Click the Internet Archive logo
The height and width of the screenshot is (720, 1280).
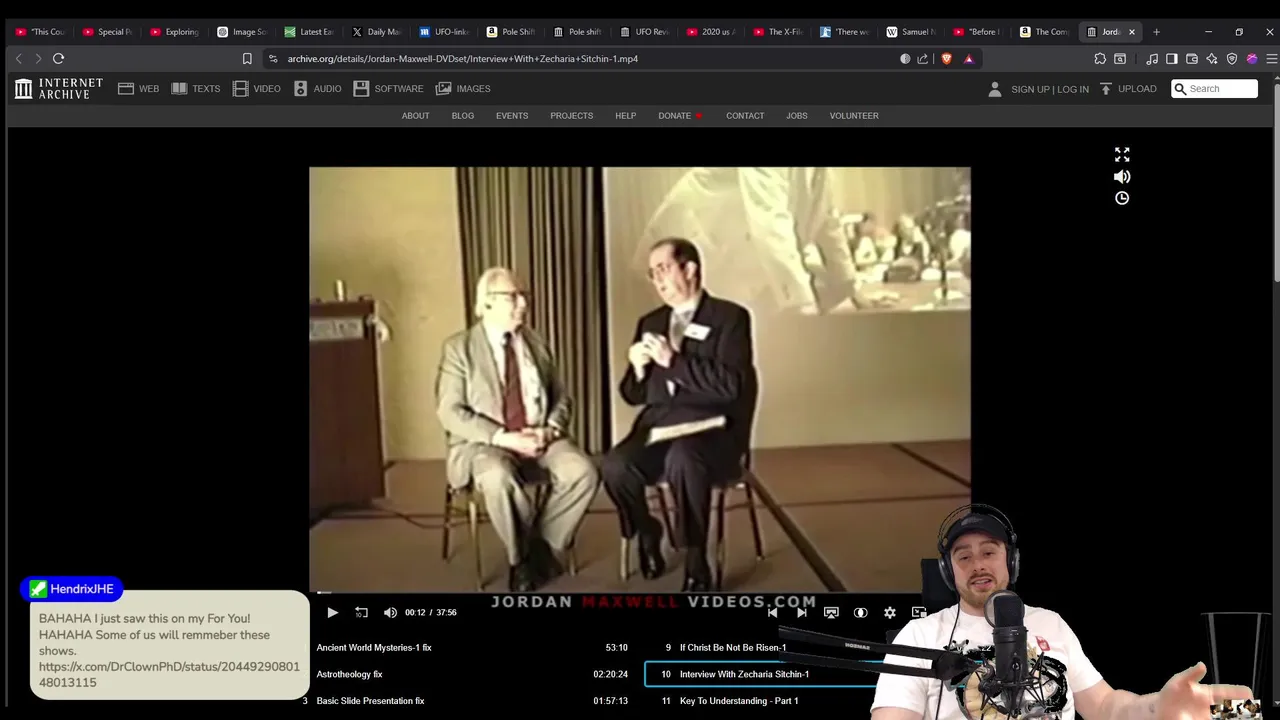[58, 89]
